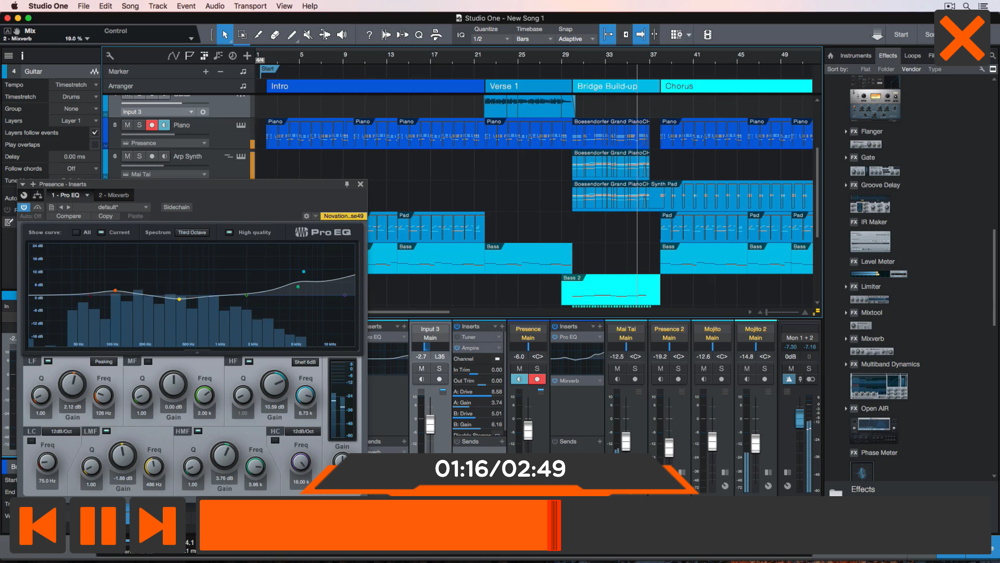
Task: Toggle Show curve All option
Action: click(76, 233)
